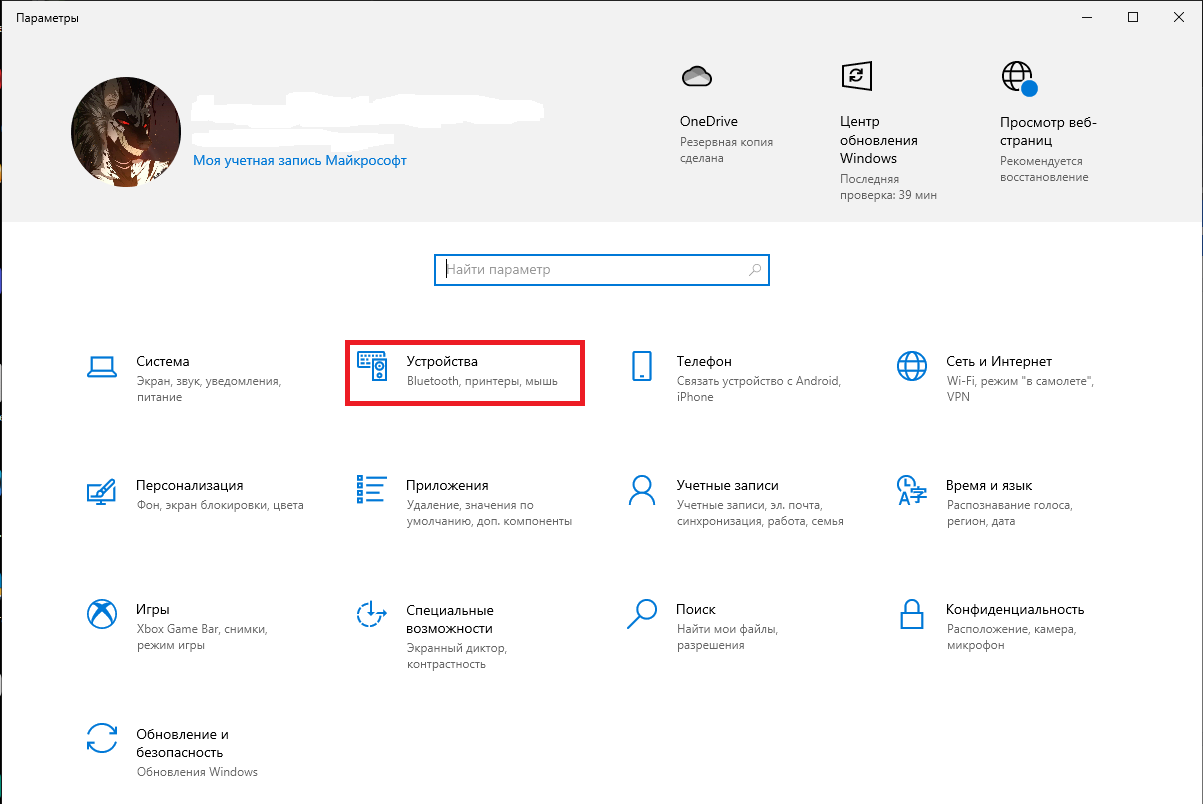Click the web browsing globe icon
The image size is (1203, 804).
click(1018, 77)
